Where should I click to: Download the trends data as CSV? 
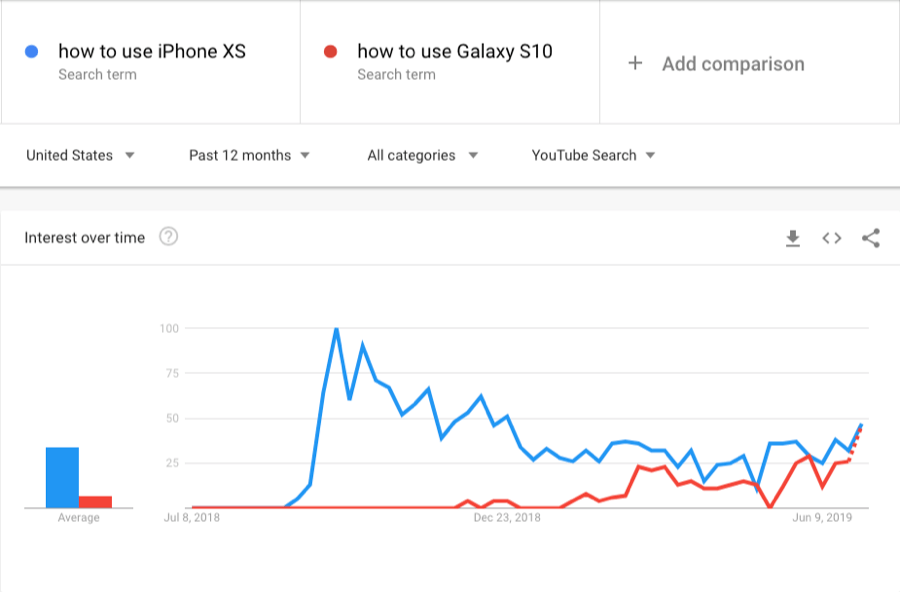coord(793,238)
